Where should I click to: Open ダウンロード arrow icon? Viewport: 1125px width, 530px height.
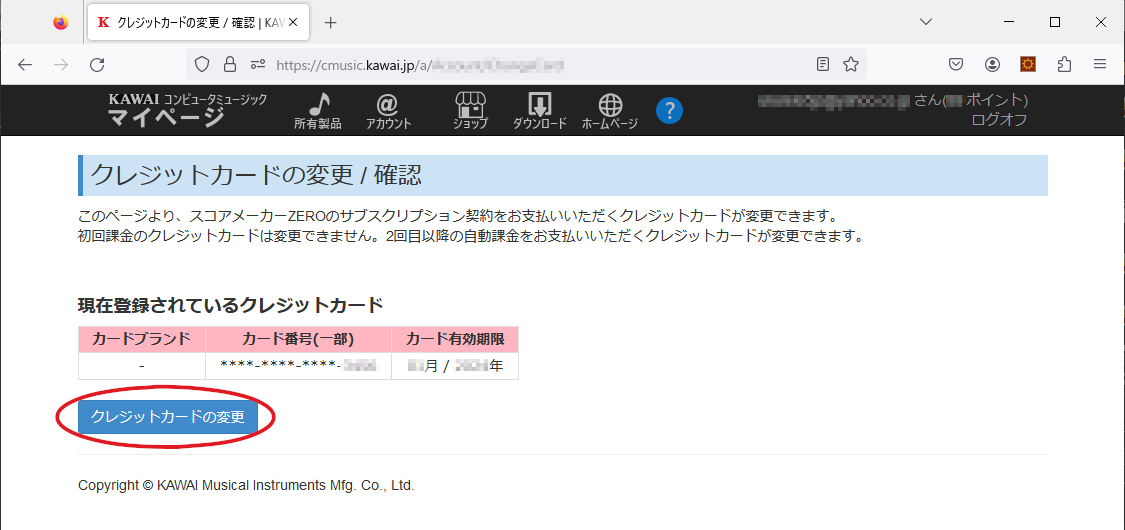(540, 111)
